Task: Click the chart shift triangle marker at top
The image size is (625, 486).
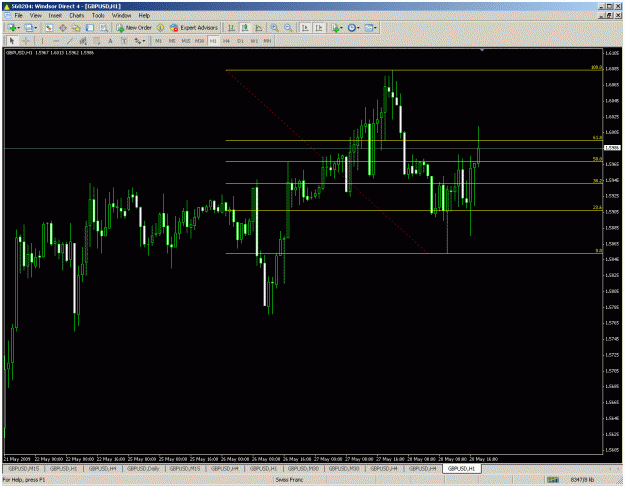Action: [482, 50]
